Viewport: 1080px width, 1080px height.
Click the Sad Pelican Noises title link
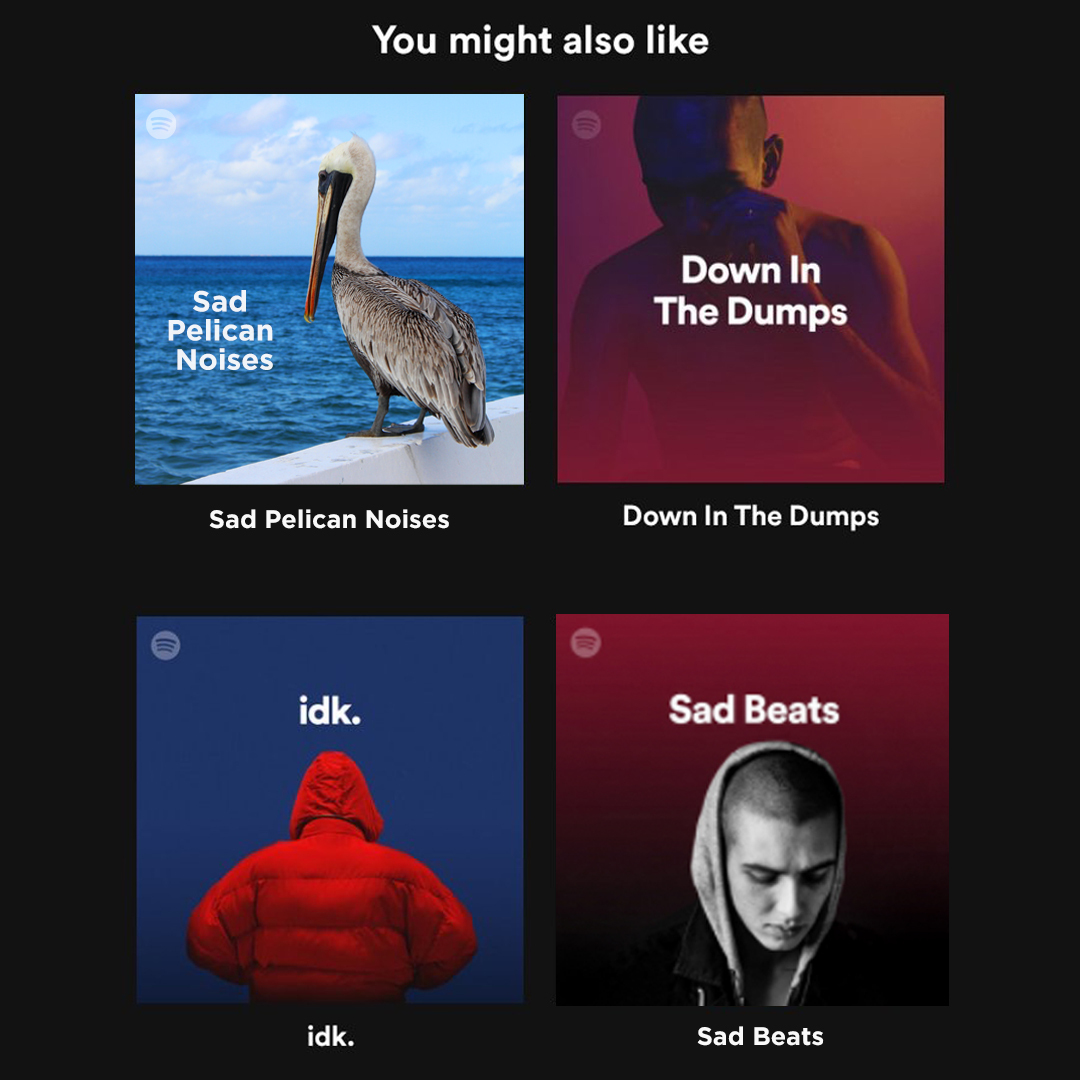click(x=329, y=519)
